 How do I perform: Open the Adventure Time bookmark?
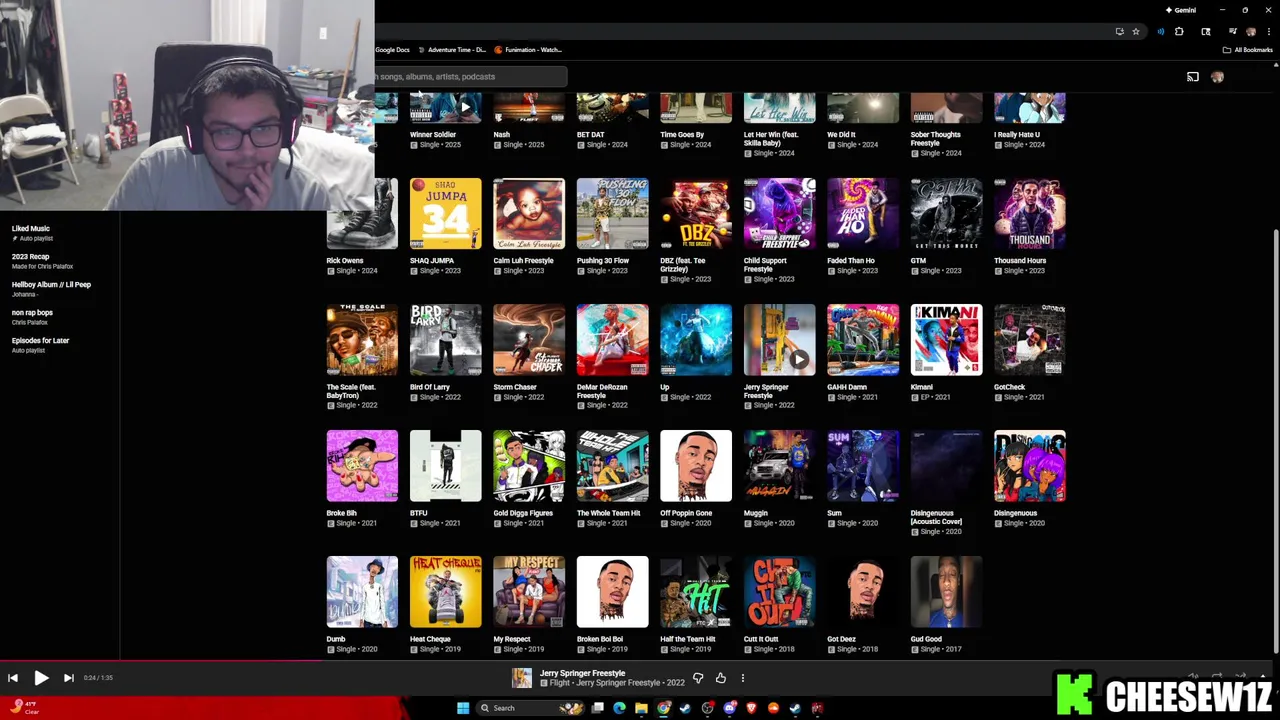pos(452,50)
